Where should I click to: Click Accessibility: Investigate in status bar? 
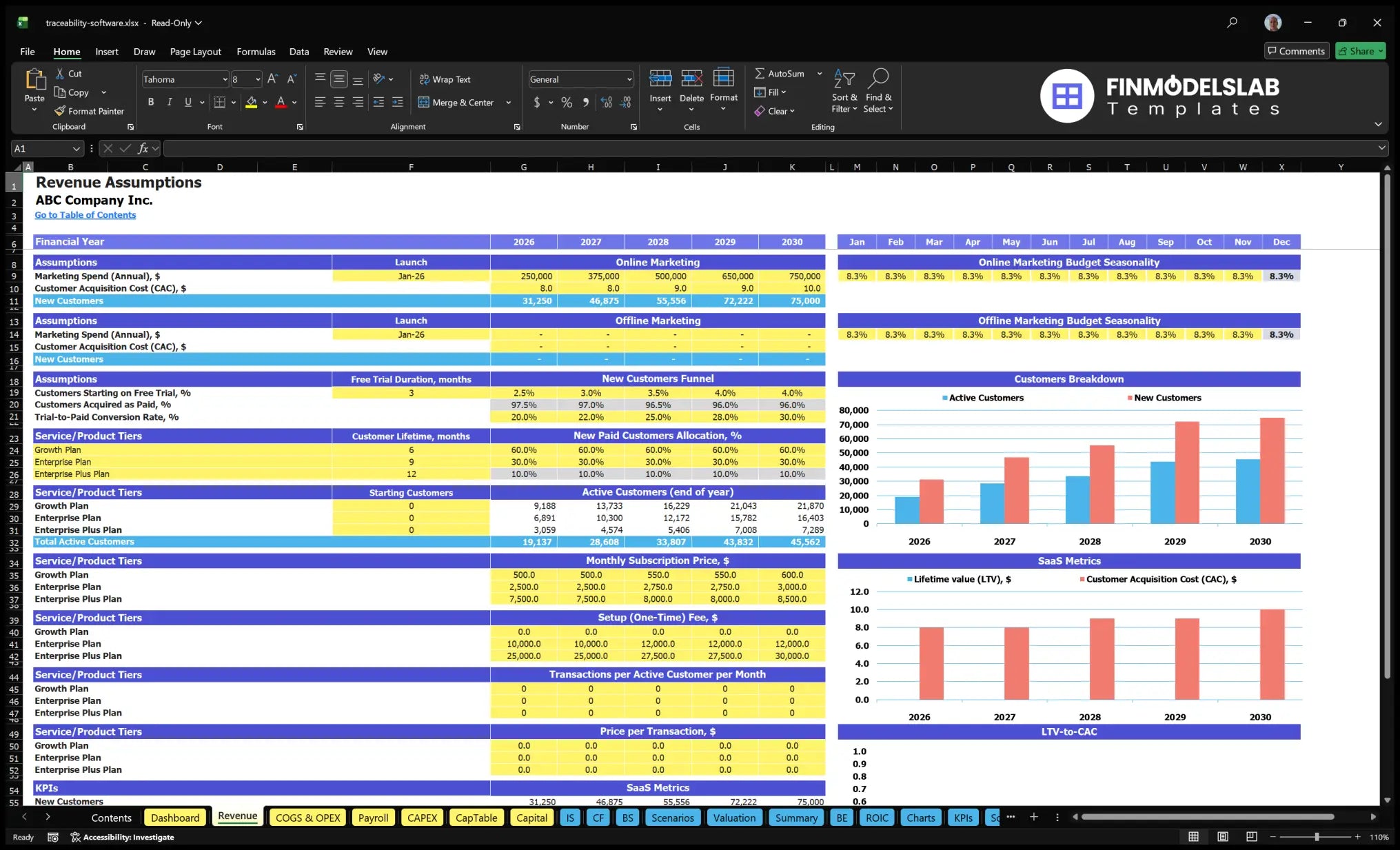pyautogui.click(x=122, y=837)
